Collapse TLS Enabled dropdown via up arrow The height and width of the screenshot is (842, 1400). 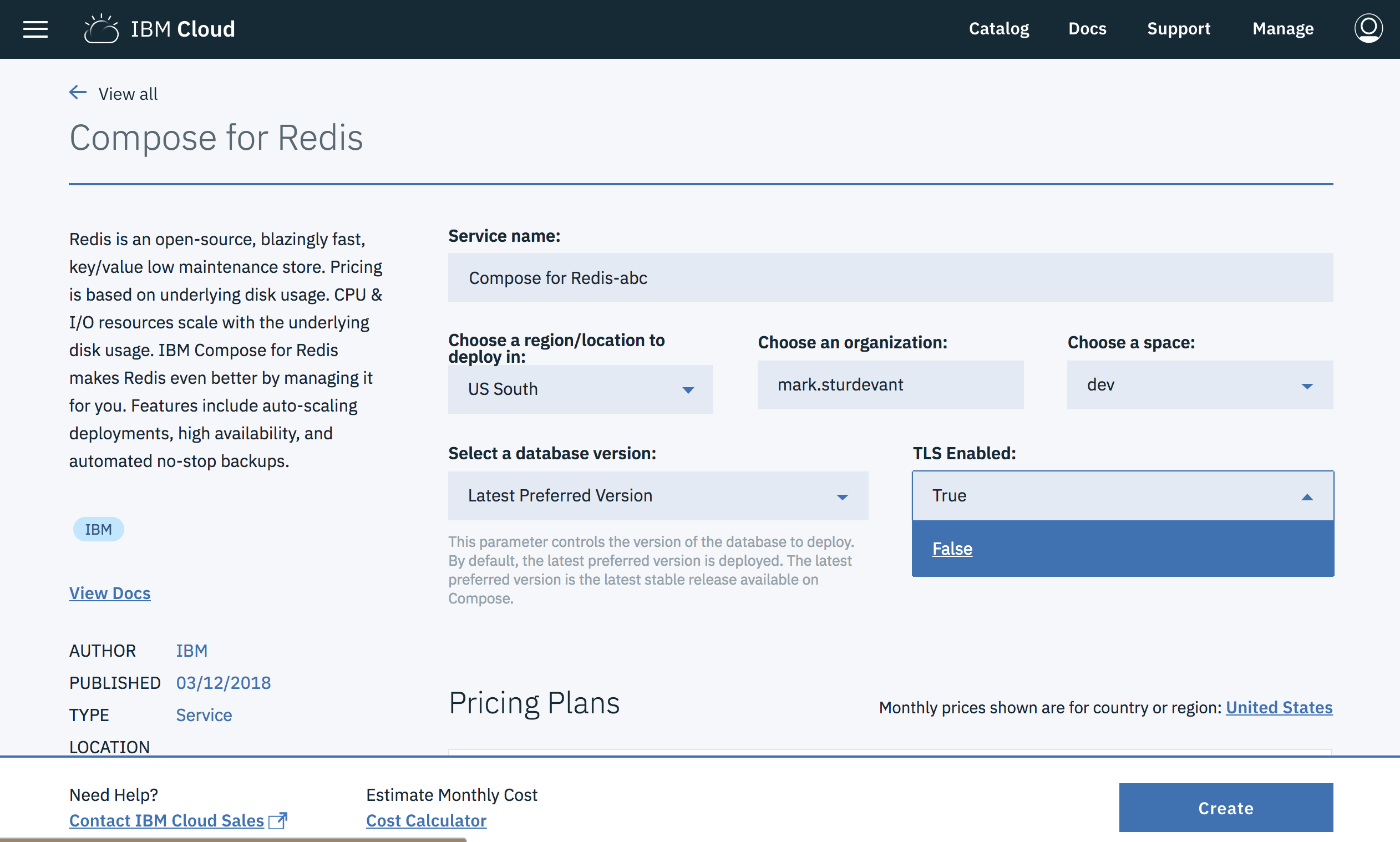tap(1307, 497)
